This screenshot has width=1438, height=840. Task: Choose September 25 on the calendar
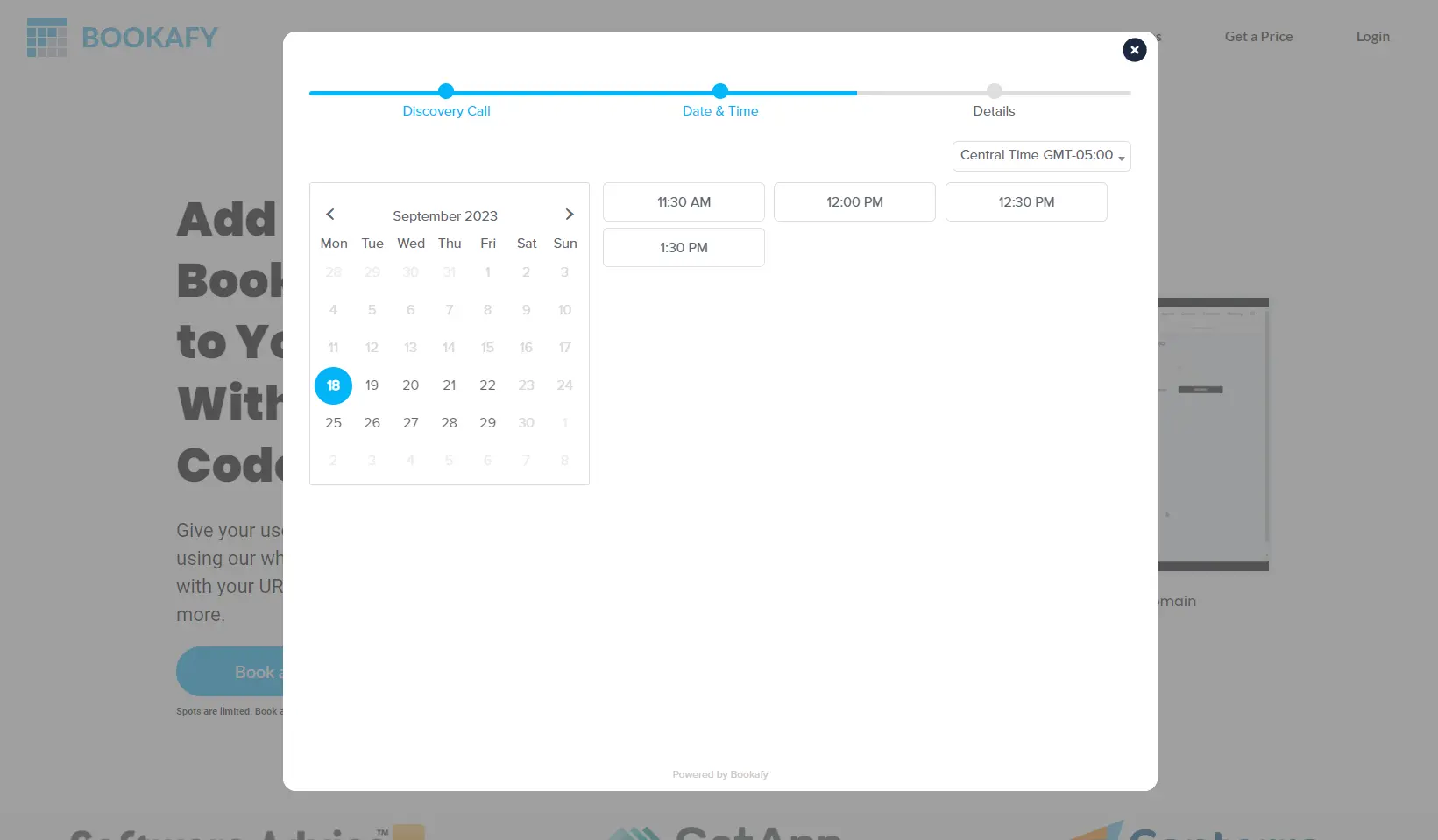click(x=333, y=423)
